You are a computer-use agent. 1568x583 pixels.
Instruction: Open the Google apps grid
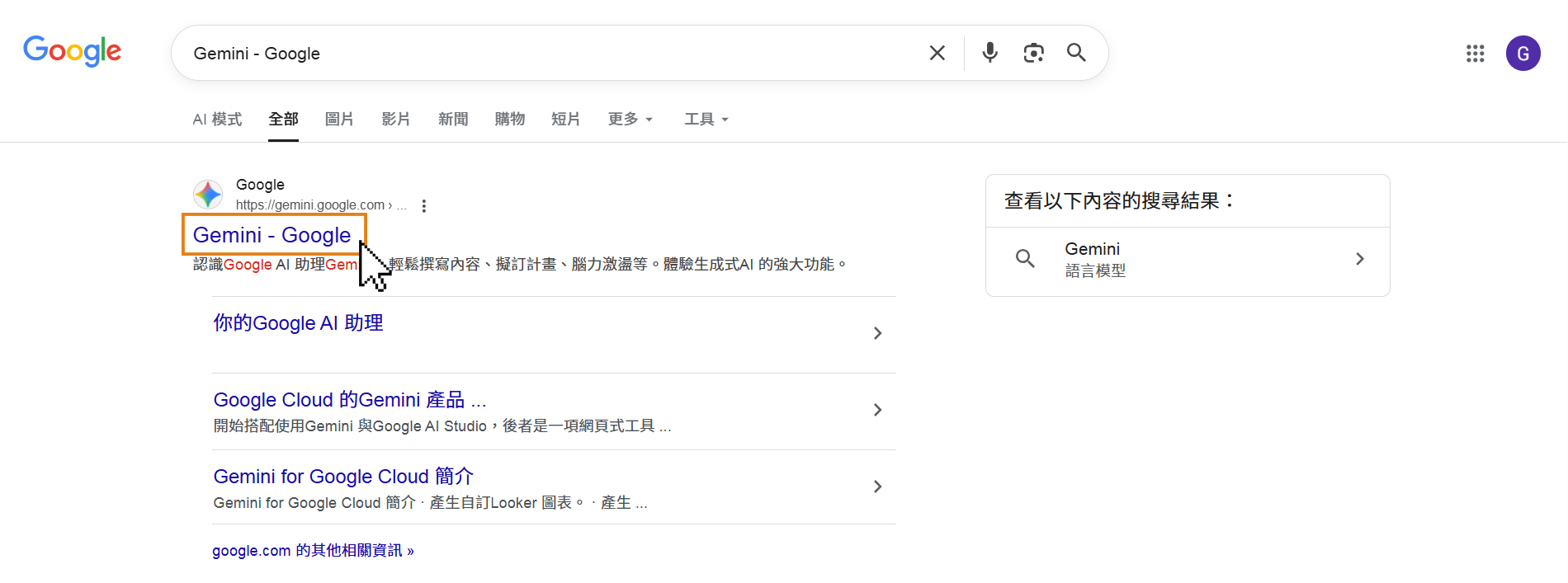[1475, 54]
